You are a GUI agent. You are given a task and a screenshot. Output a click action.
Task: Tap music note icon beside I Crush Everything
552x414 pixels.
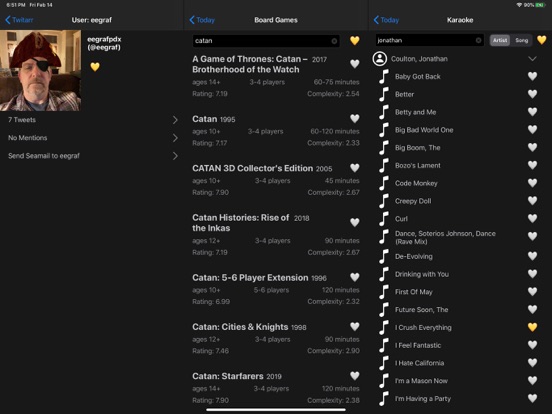point(384,327)
